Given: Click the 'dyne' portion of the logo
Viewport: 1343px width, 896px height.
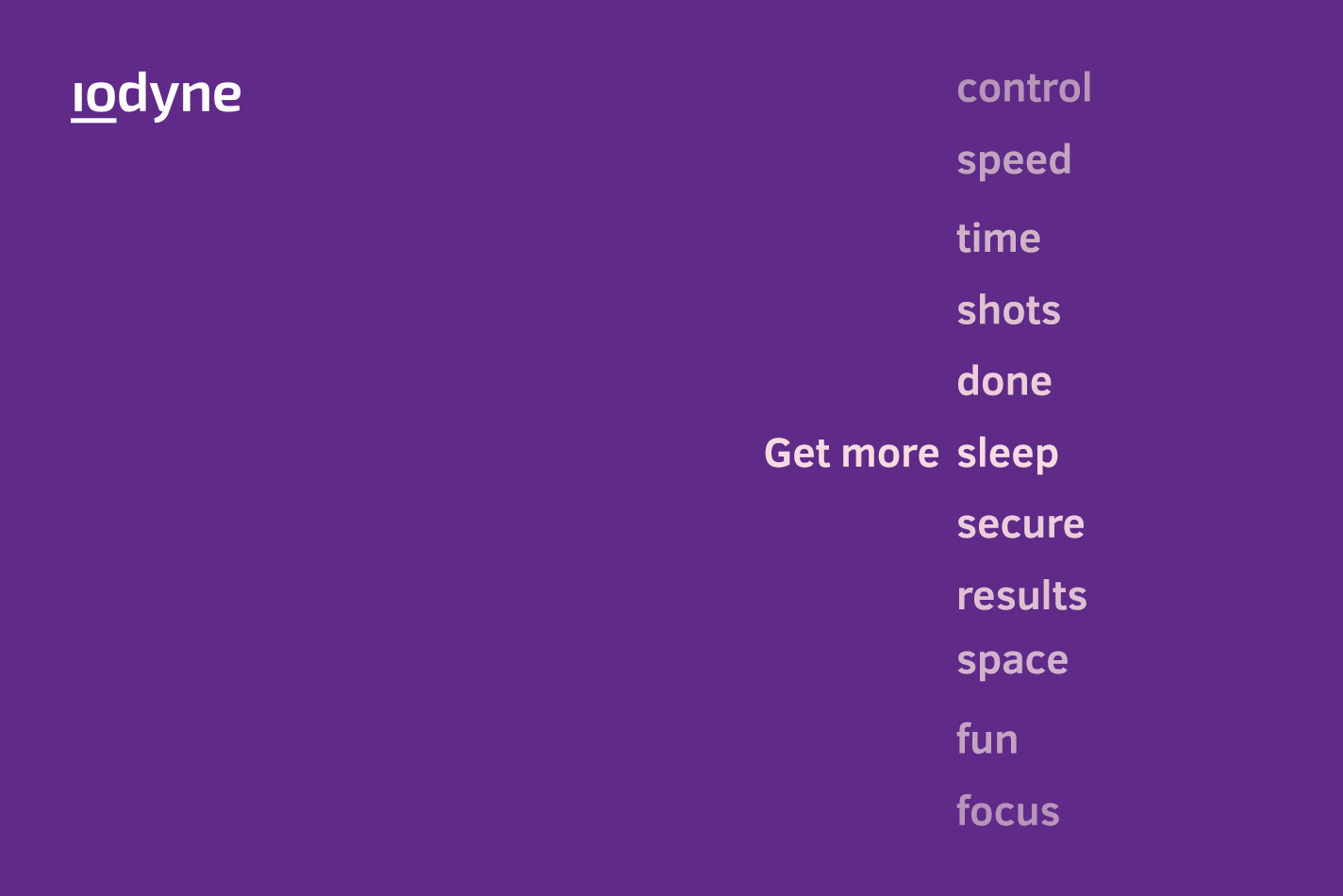Looking at the screenshot, I should (180, 97).
